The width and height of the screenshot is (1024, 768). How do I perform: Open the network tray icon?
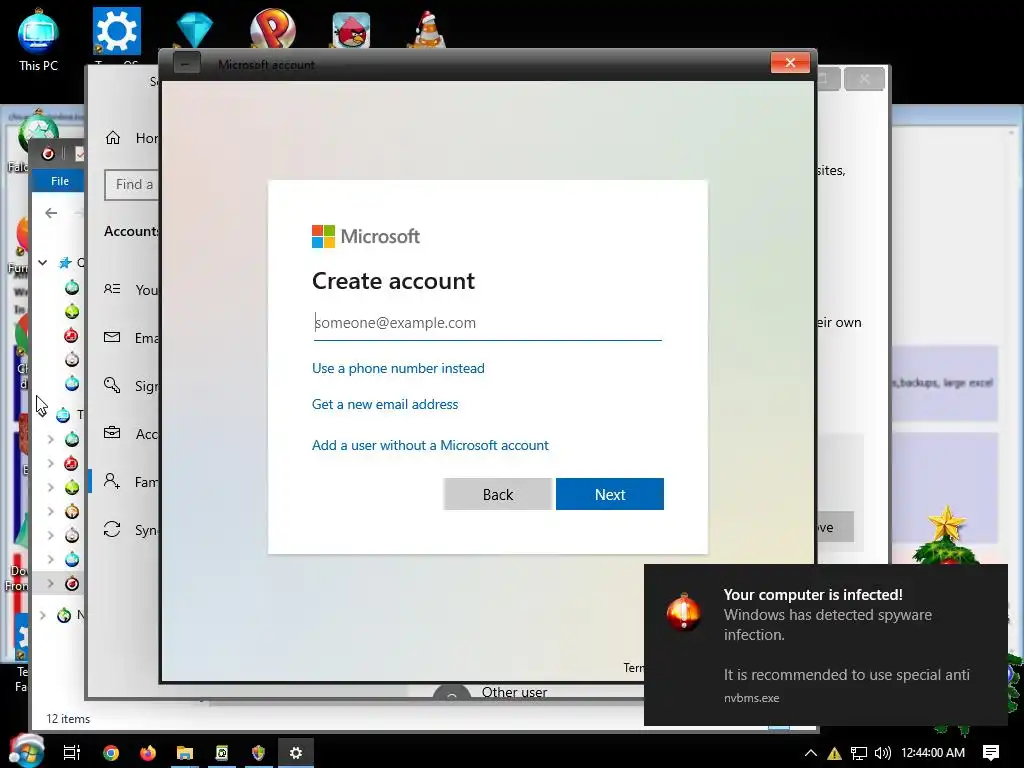859,754
